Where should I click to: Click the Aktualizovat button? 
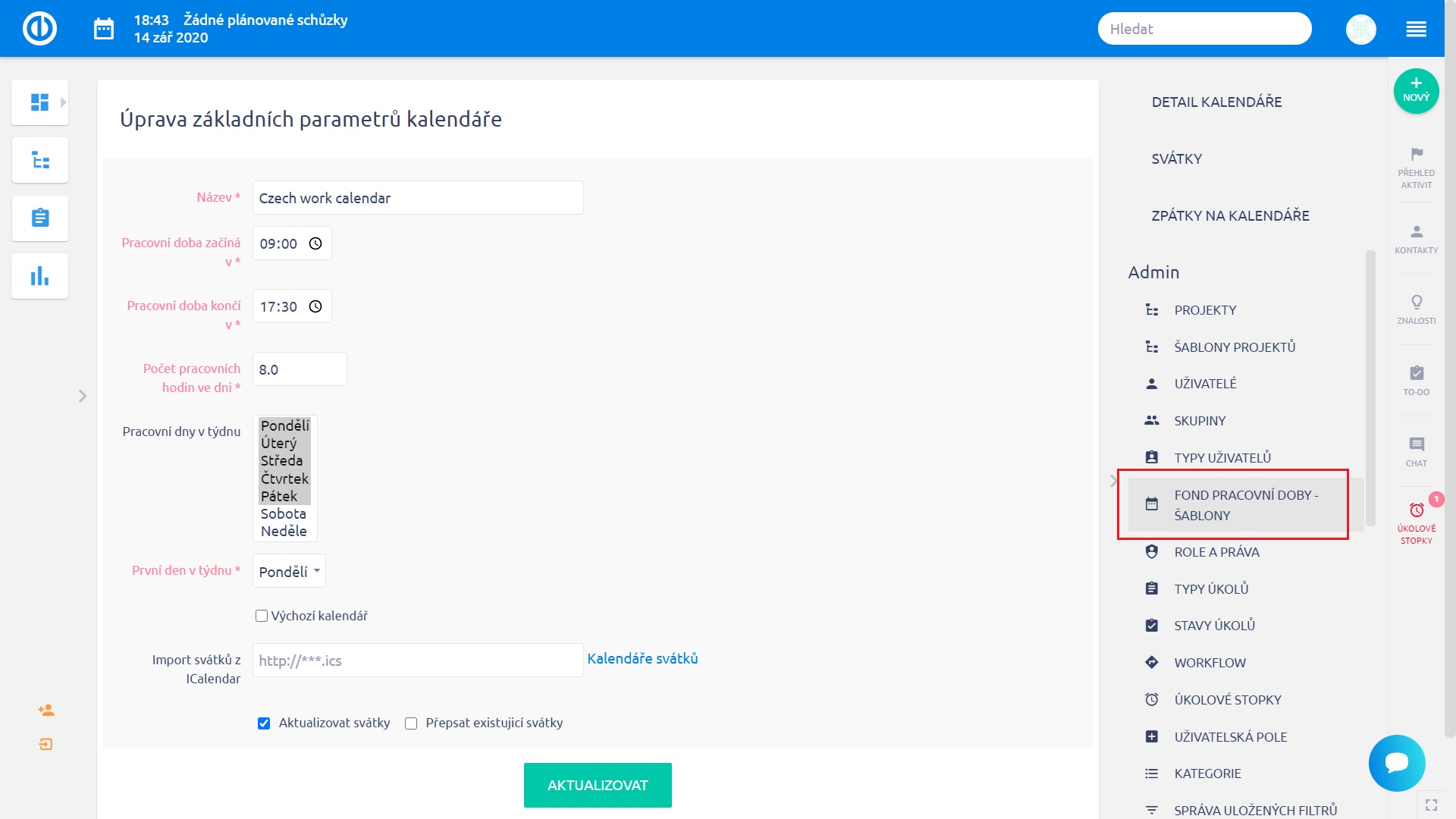click(598, 785)
